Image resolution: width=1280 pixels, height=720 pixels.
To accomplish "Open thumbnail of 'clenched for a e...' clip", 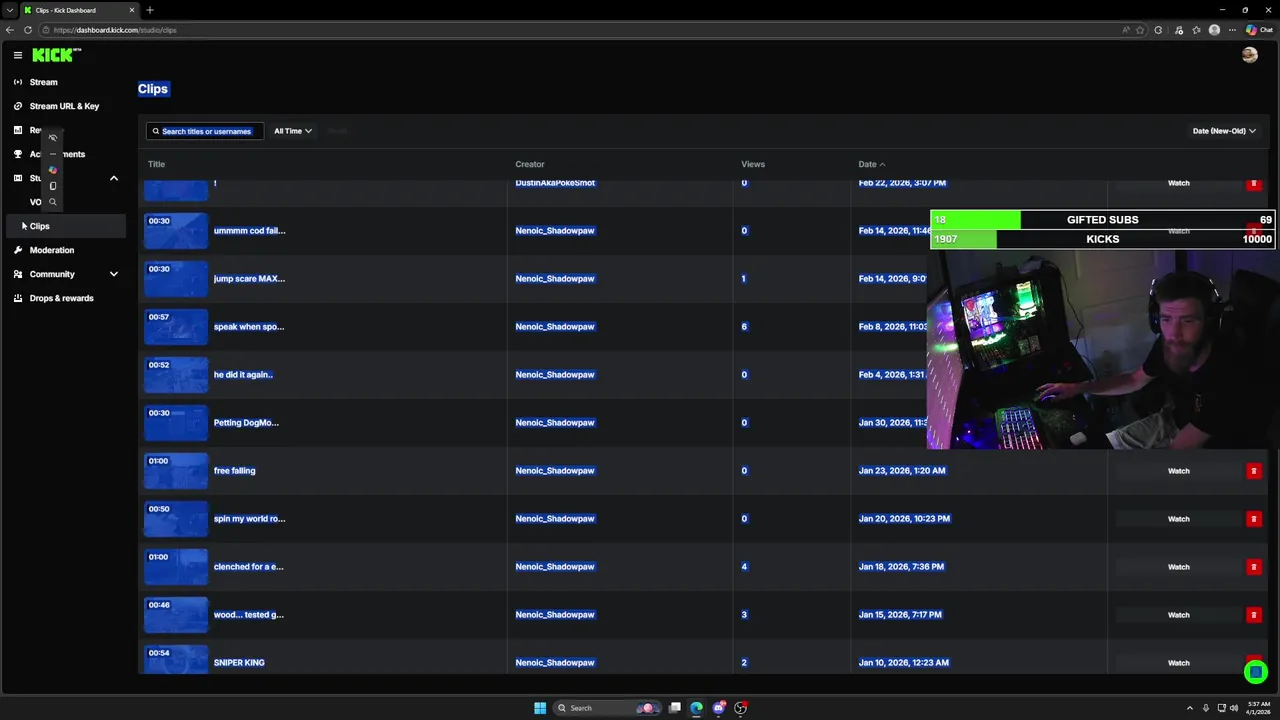I will click(176, 567).
